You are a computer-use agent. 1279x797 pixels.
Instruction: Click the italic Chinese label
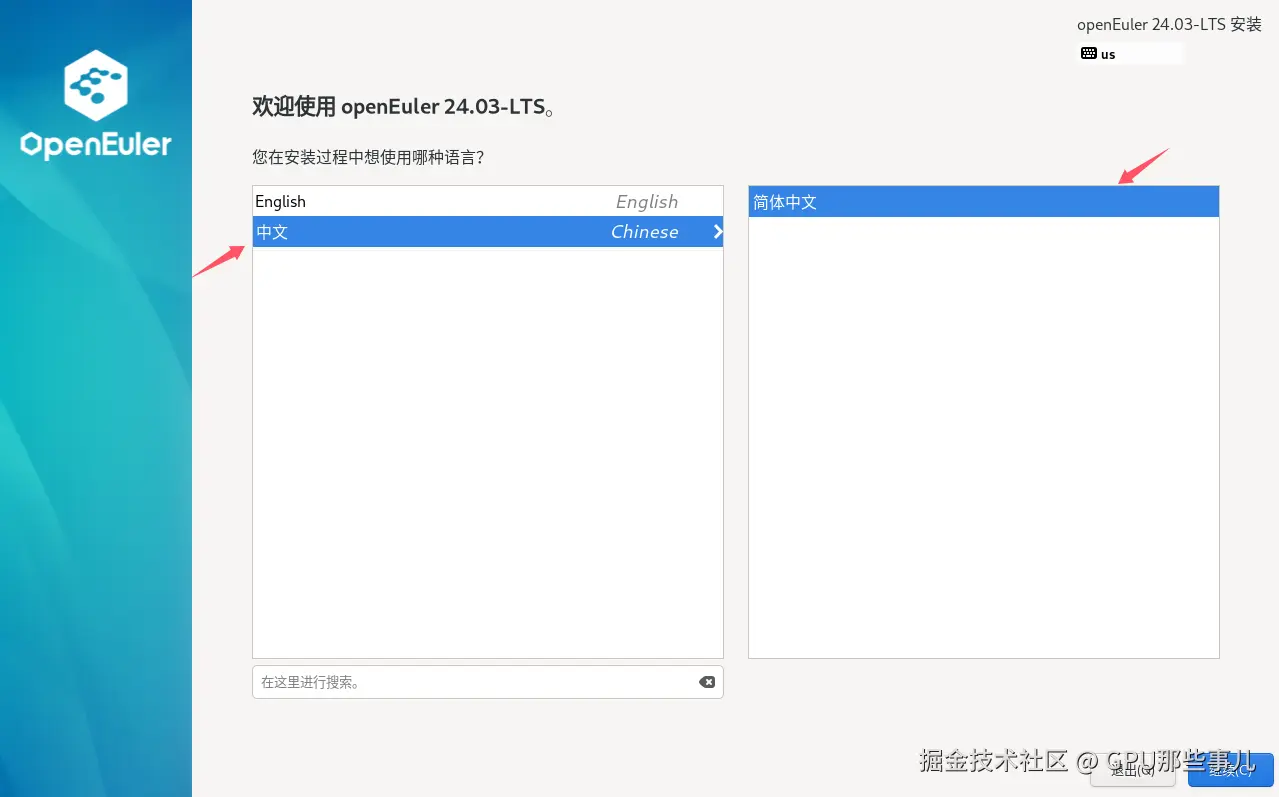pos(644,231)
